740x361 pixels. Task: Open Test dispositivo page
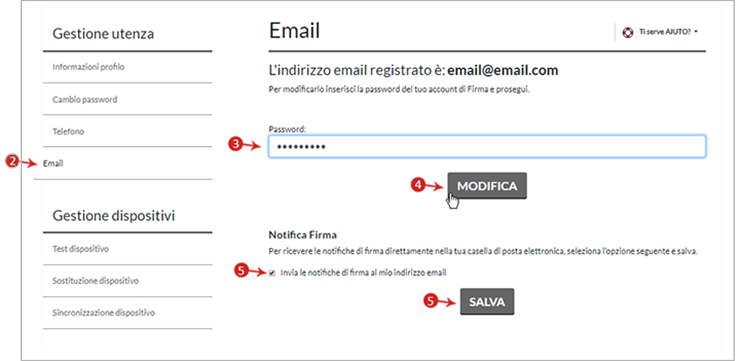tap(127, 249)
